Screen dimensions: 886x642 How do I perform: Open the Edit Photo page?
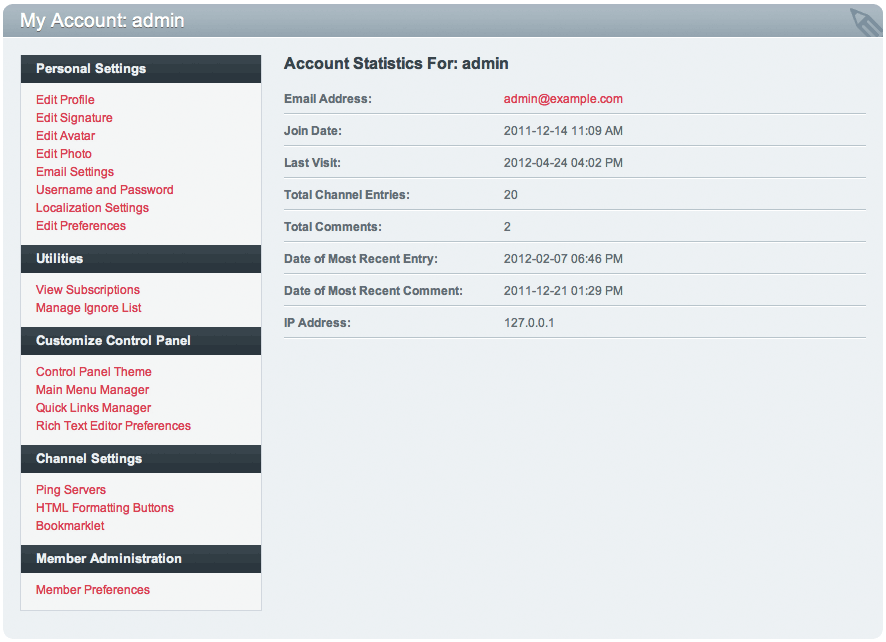(63, 153)
